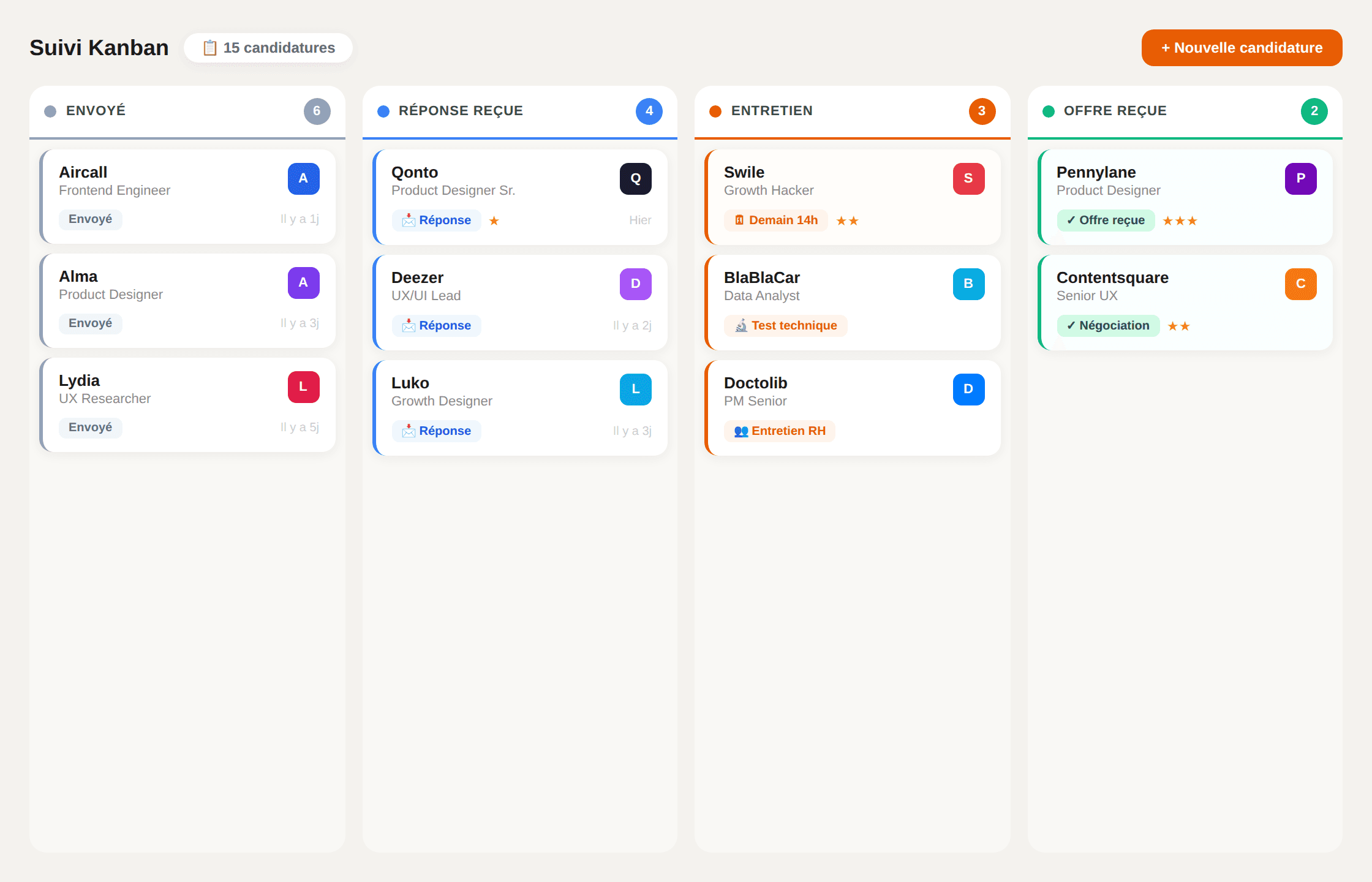Screen dimensions: 1372x882
Task: Click BlaBlaCar's blue B logo icon
Action: pos(968,284)
